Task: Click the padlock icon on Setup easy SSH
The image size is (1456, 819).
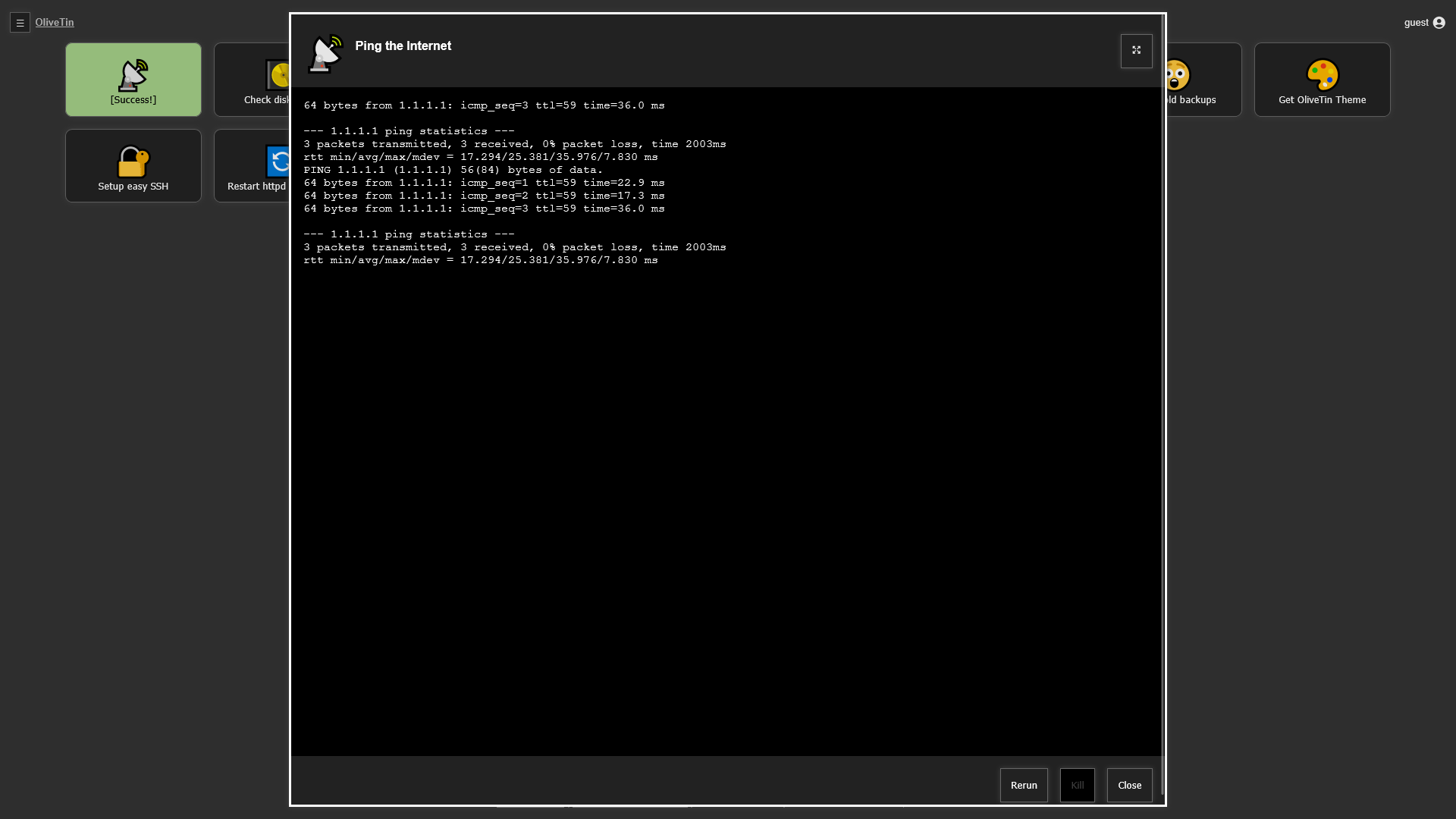Action: [x=133, y=162]
